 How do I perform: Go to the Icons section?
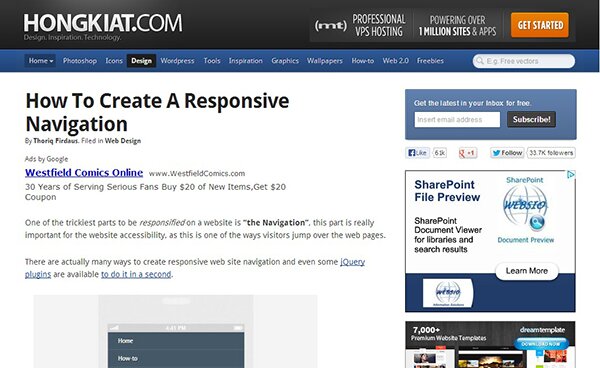click(114, 61)
